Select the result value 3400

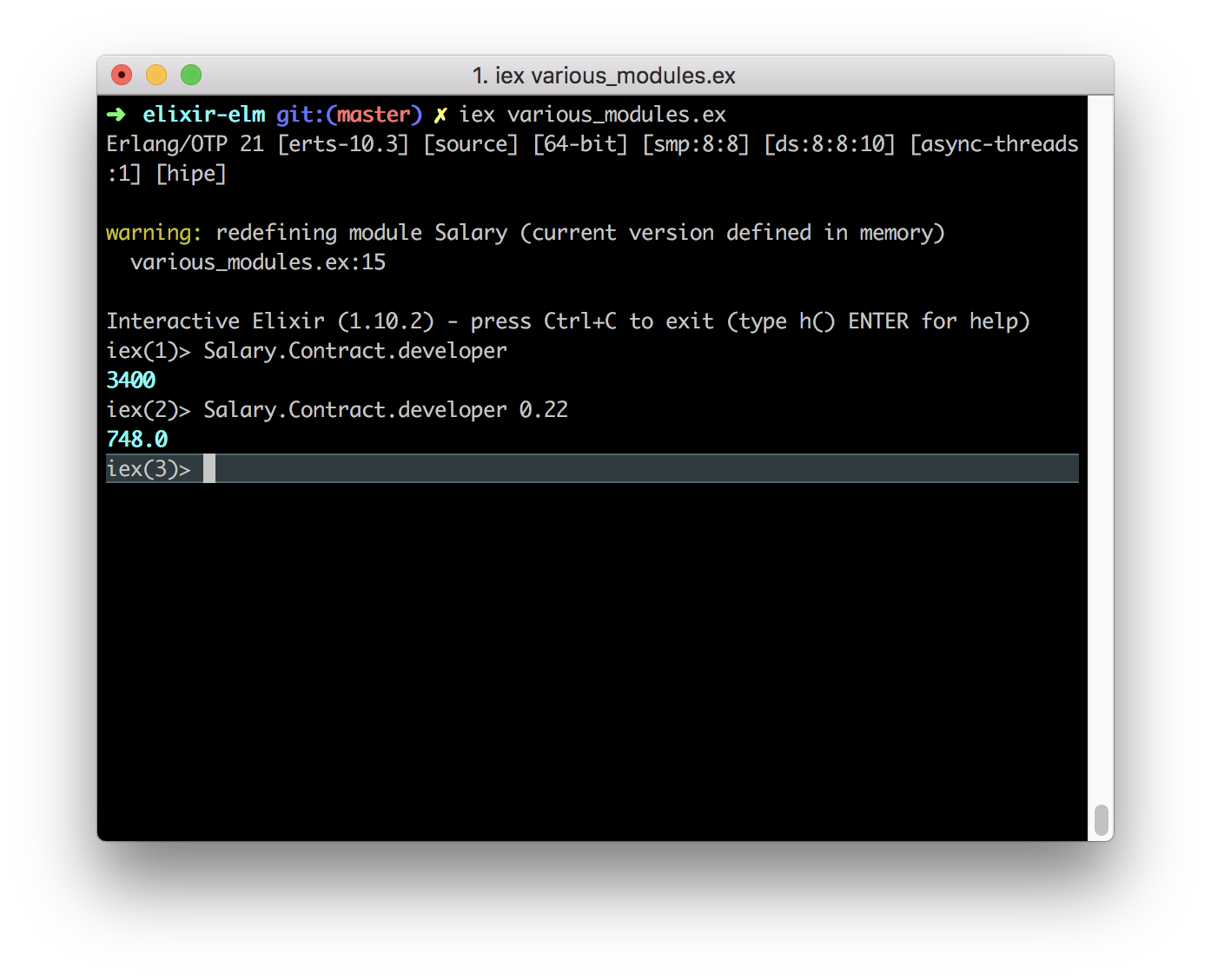point(130,380)
